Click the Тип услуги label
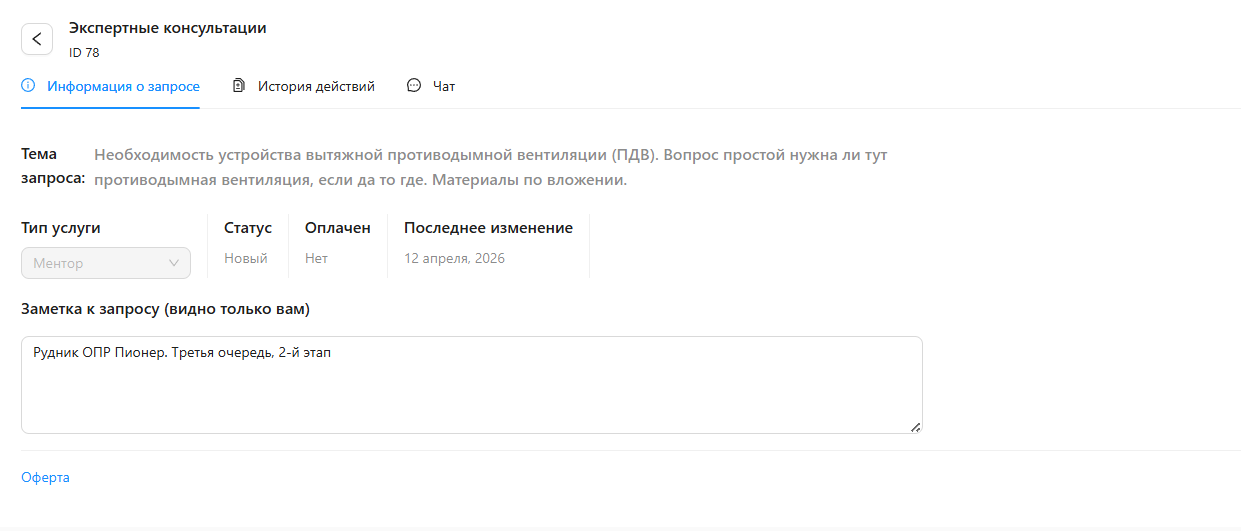Screen dimensions: 1241x531 coord(61,228)
